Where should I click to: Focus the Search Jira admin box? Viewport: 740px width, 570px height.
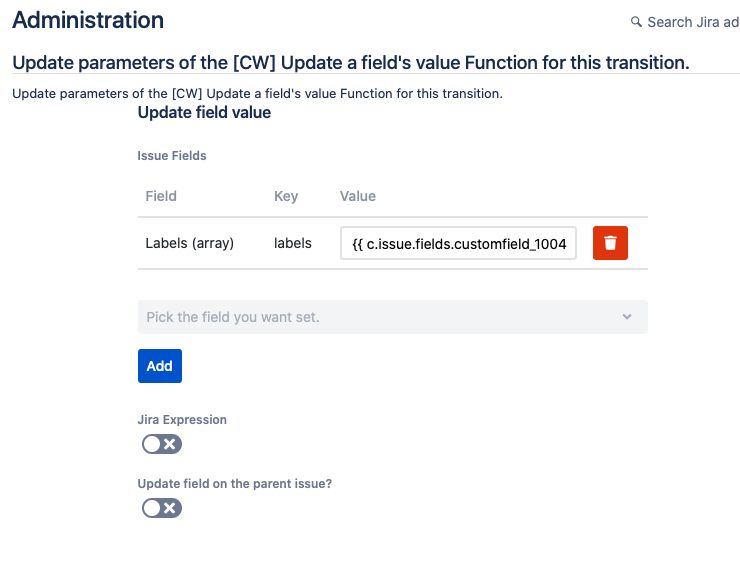click(x=693, y=22)
